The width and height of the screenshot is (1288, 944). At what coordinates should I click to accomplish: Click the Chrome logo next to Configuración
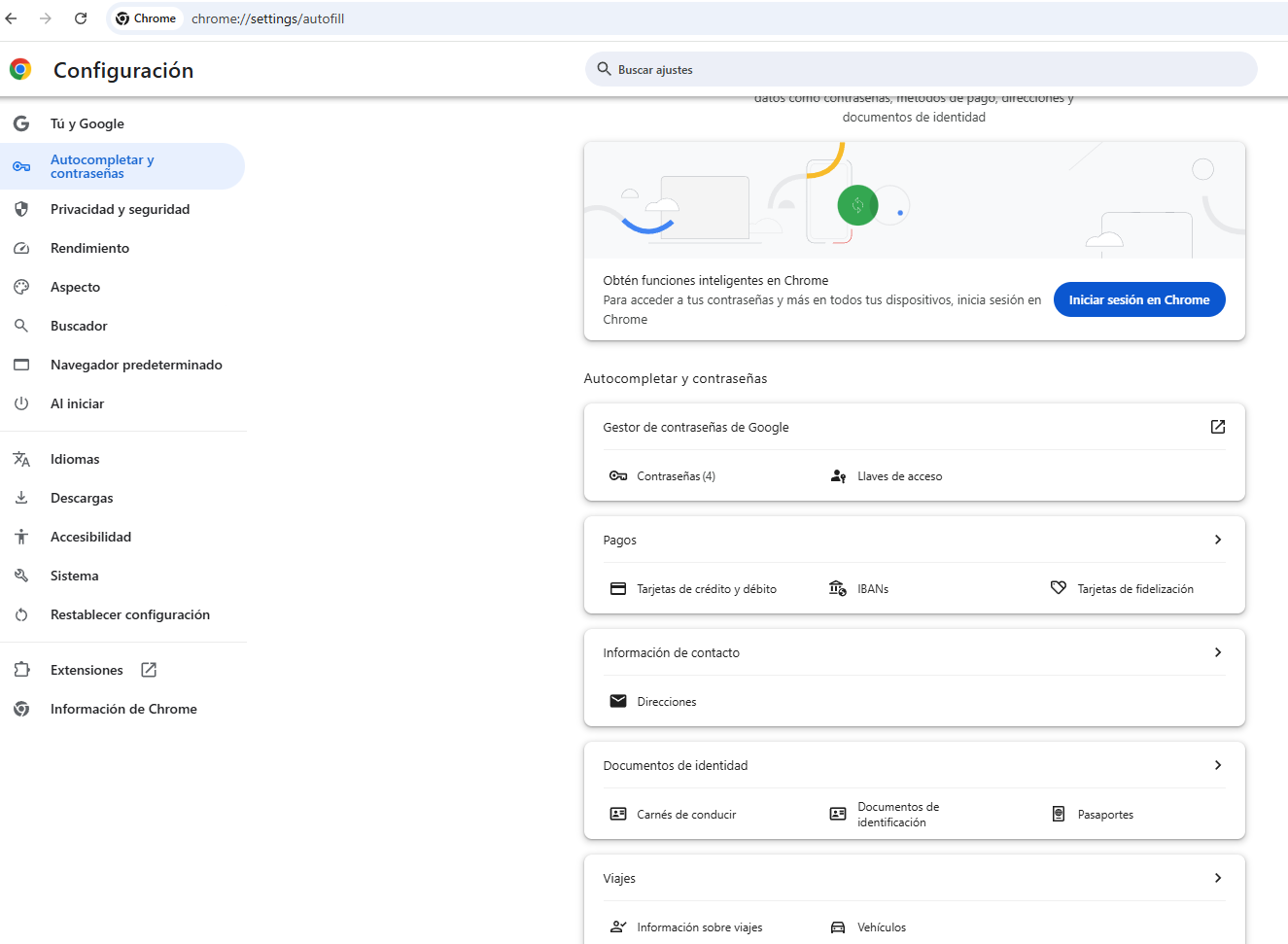20,69
